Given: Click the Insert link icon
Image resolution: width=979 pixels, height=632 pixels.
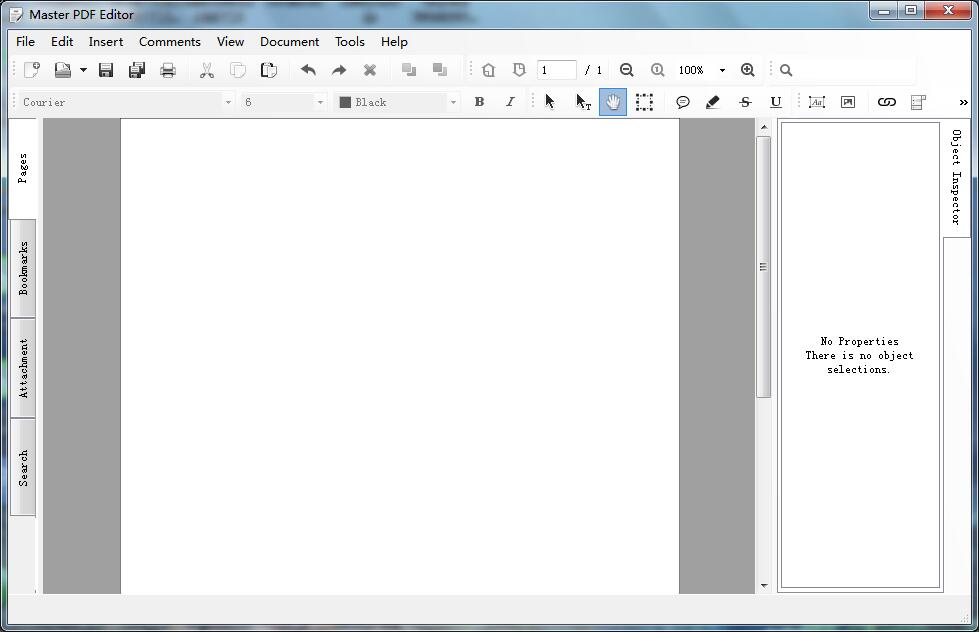Looking at the screenshot, I should [886, 102].
